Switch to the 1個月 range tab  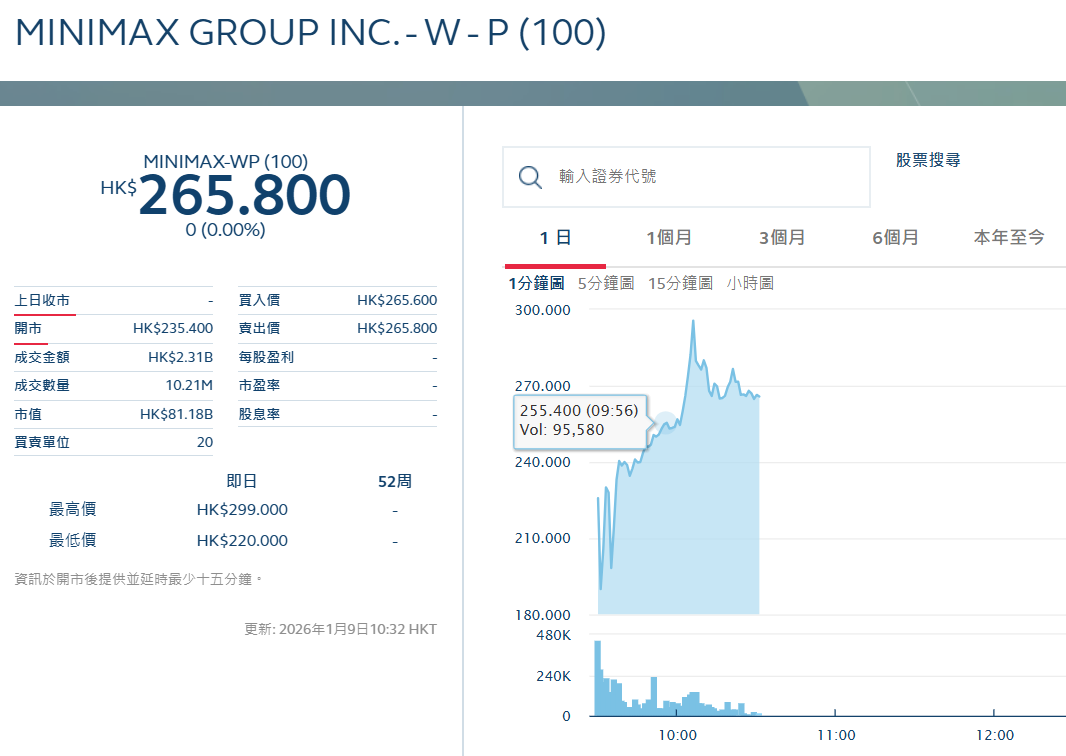point(668,238)
